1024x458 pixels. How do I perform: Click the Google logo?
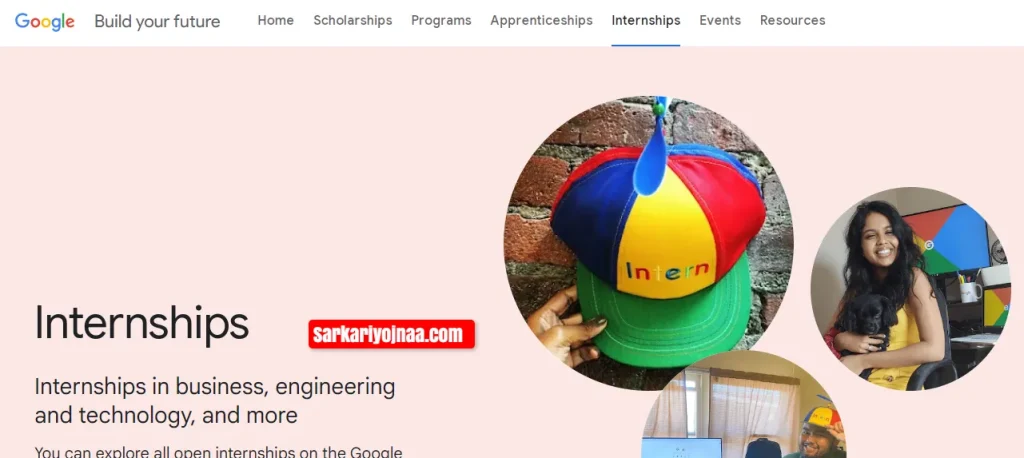(44, 21)
